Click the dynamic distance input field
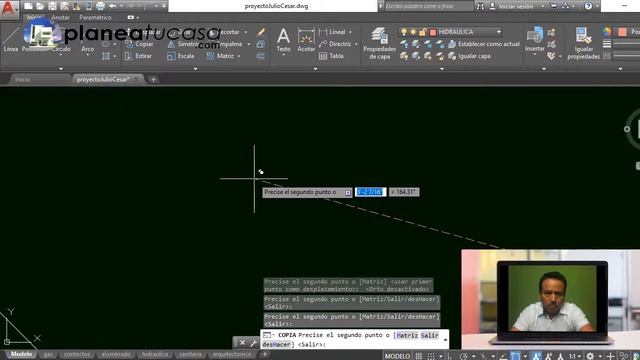The height and width of the screenshot is (360, 640). coord(370,192)
